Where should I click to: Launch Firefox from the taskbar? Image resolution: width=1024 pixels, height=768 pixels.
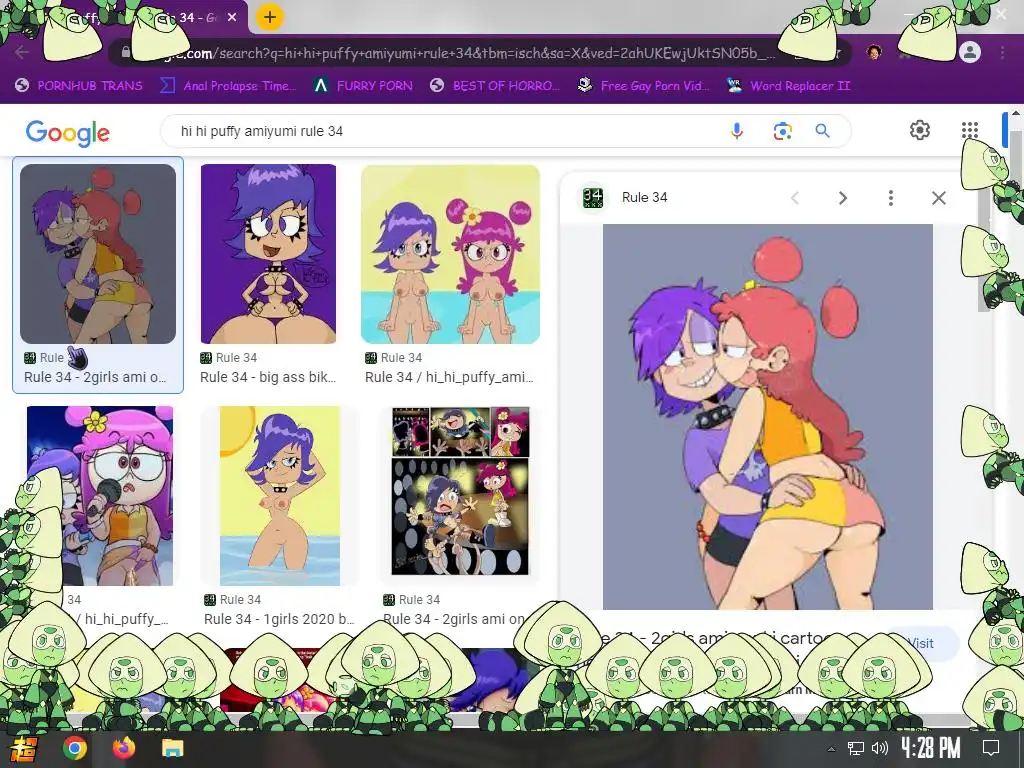click(x=123, y=748)
